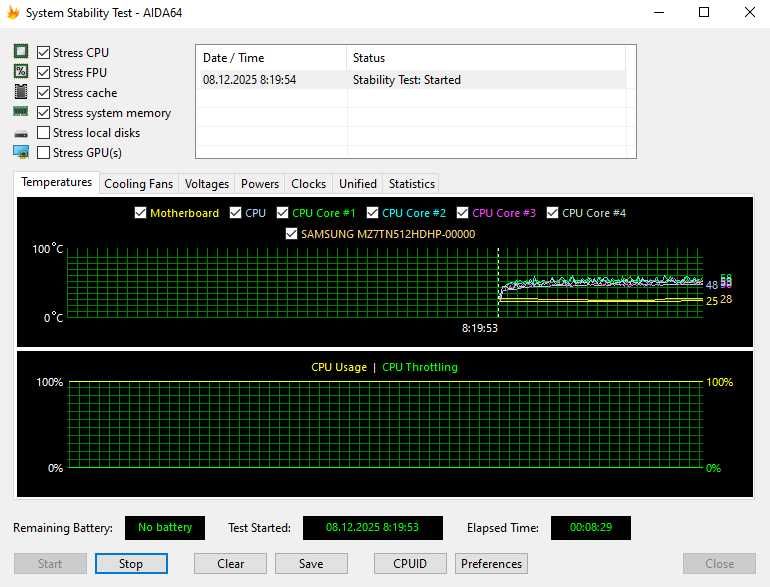Viewport: 770px width, 587px height.
Task: Switch to the Statistics tab
Action: point(412,184)
